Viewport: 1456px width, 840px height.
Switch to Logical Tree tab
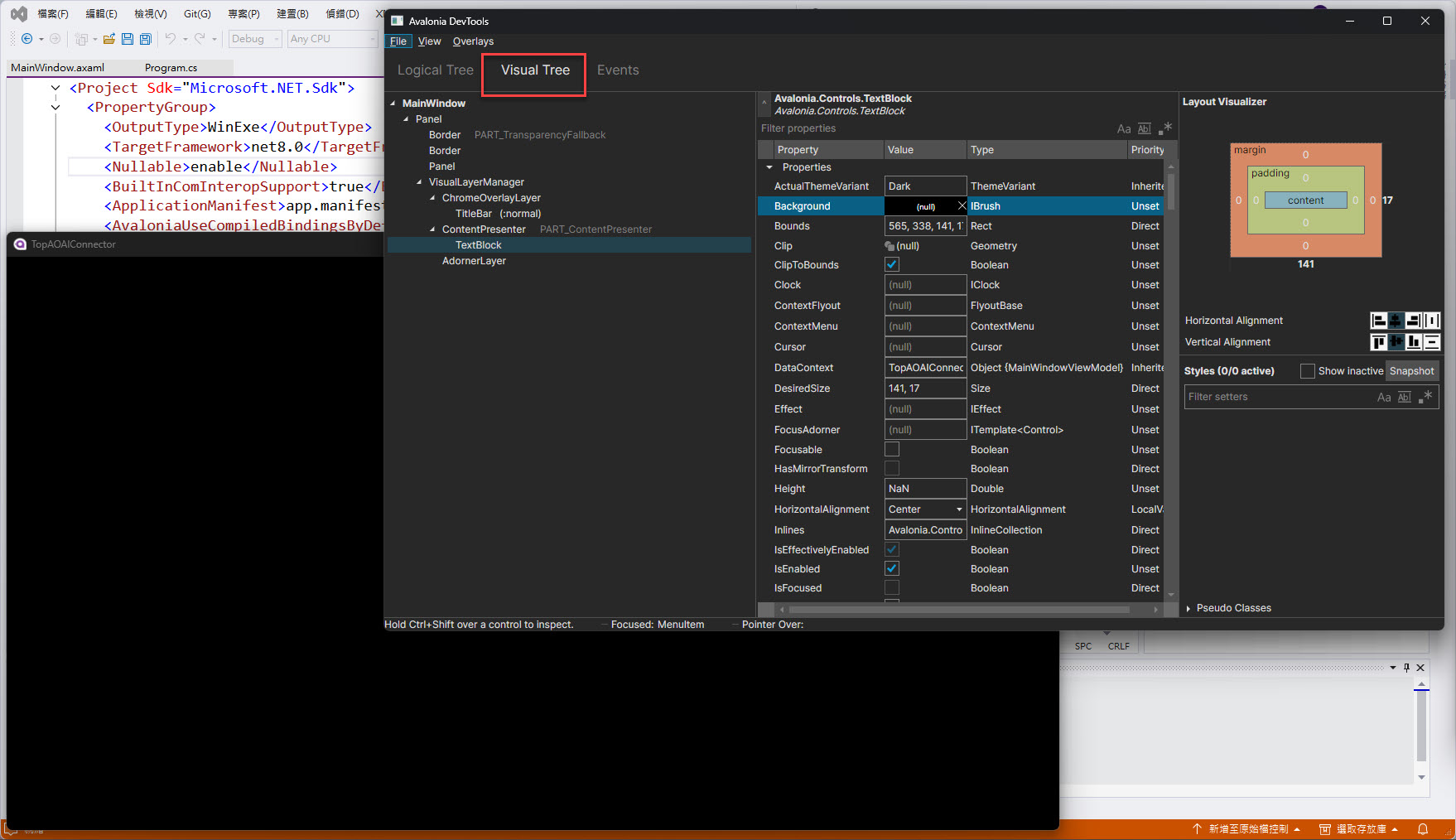(436, 70)
